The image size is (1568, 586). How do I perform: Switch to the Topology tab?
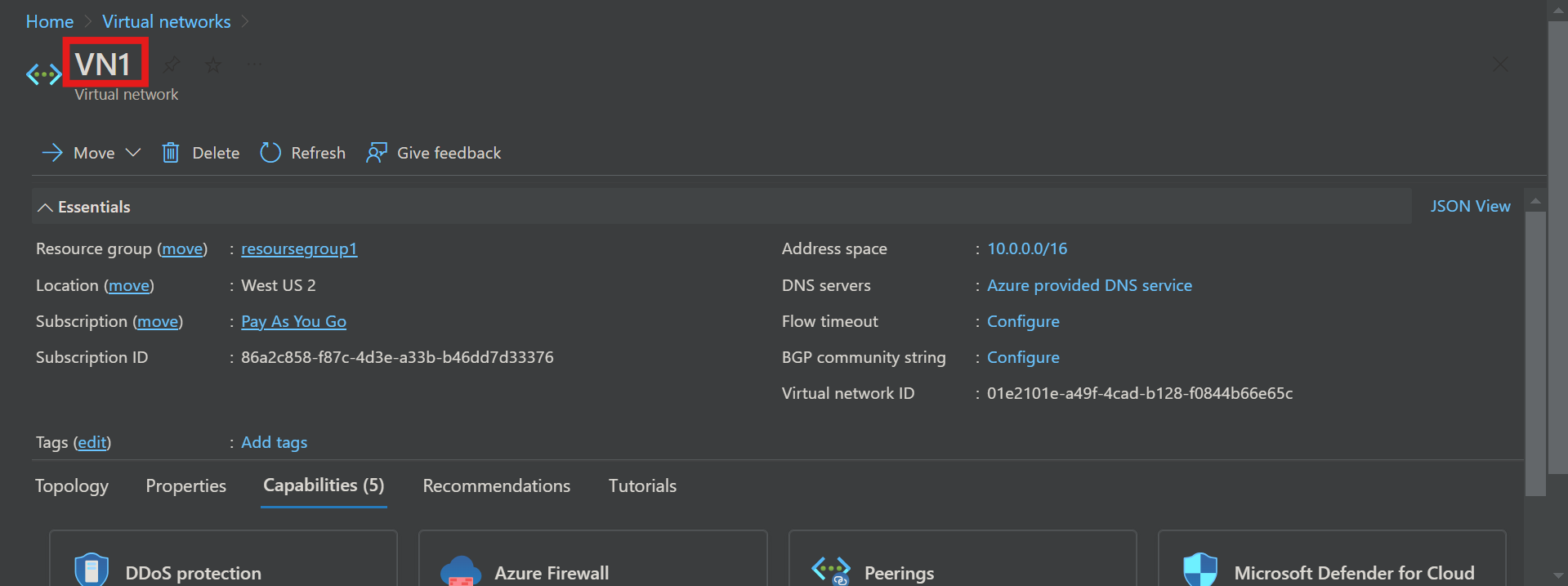[x=72, y=486]
